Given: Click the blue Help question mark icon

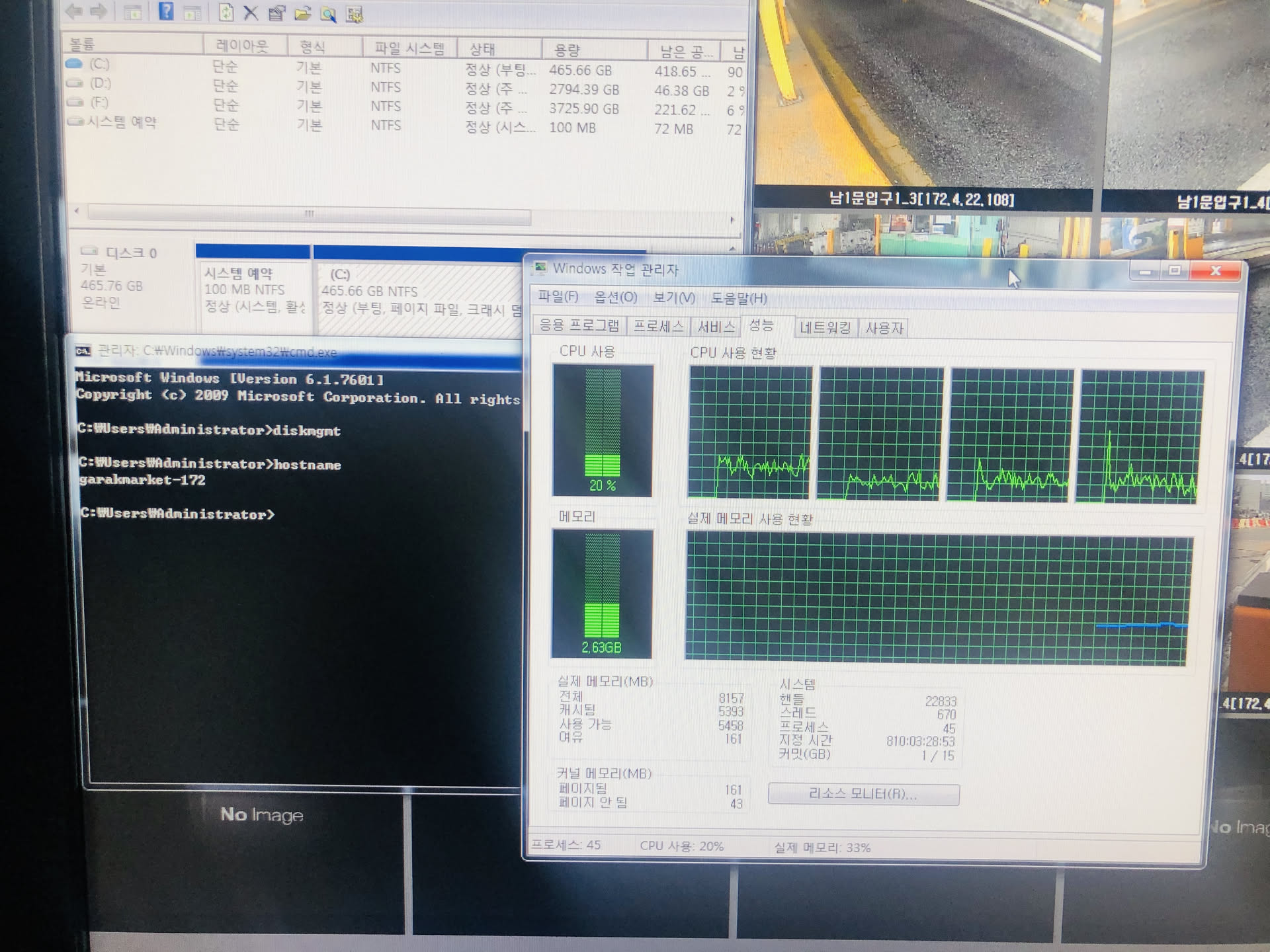Looking at the screenshot, I should coord(166,11).
